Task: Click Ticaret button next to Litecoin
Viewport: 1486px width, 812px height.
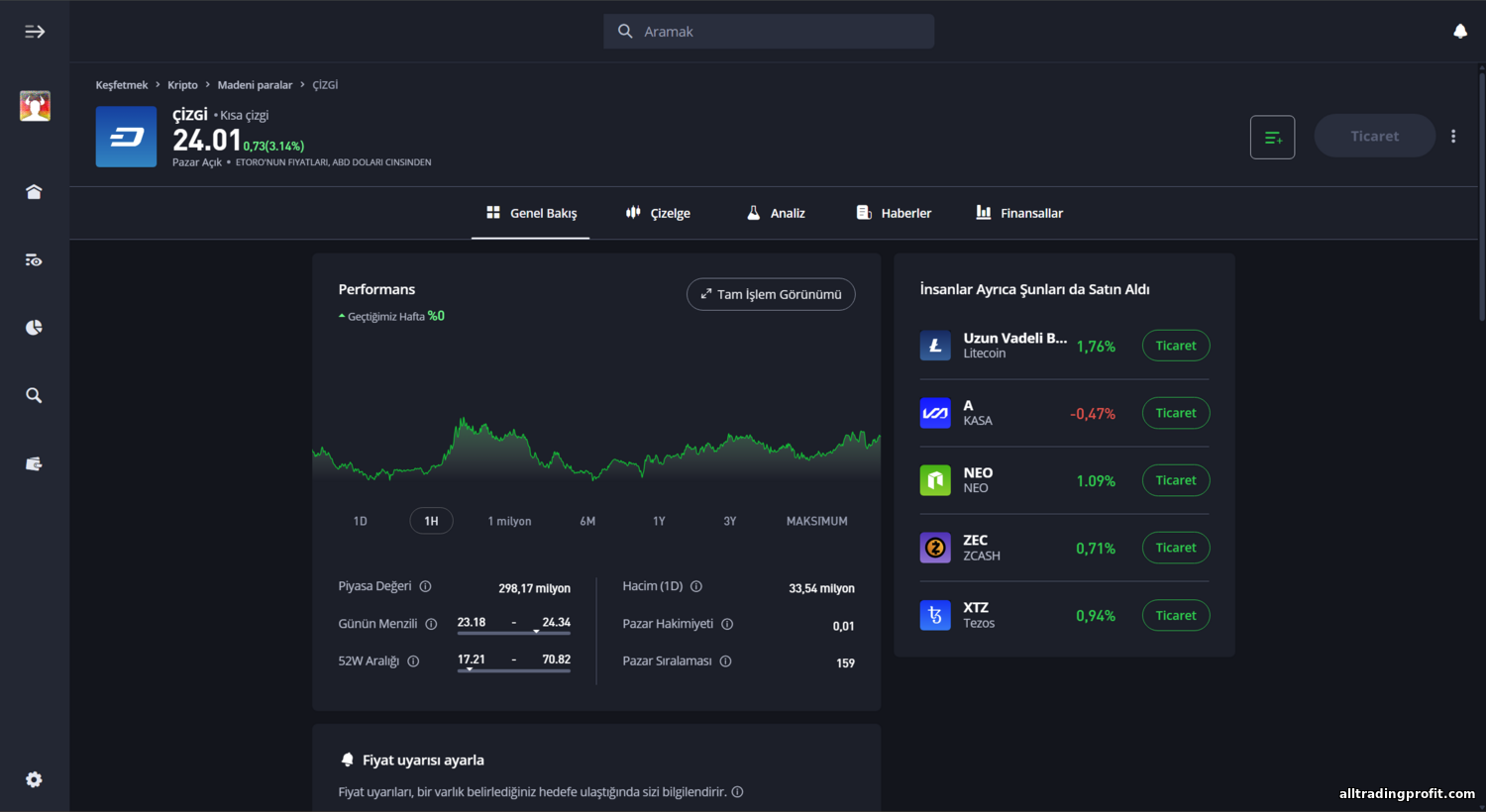Action: pos(1175,346)
